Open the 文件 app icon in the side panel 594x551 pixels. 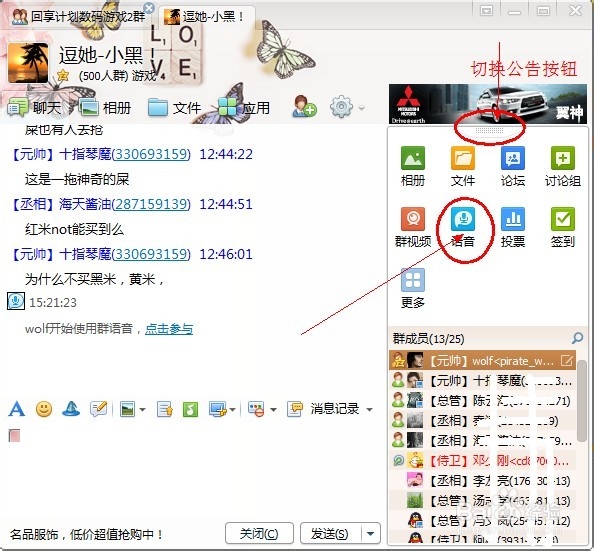click(x=463, y=158)
